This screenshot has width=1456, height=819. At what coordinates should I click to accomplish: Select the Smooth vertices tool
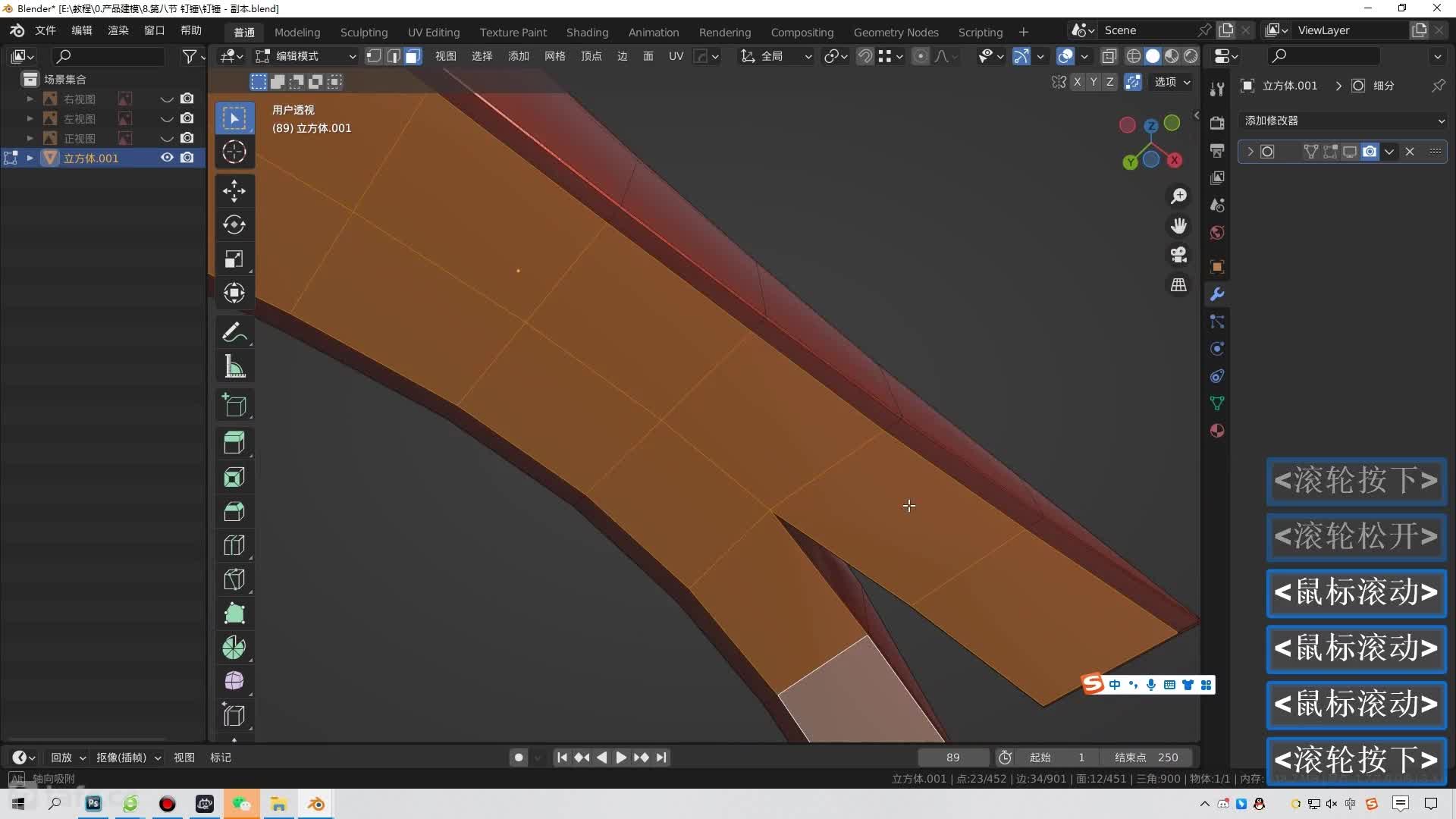pos(234,681)
